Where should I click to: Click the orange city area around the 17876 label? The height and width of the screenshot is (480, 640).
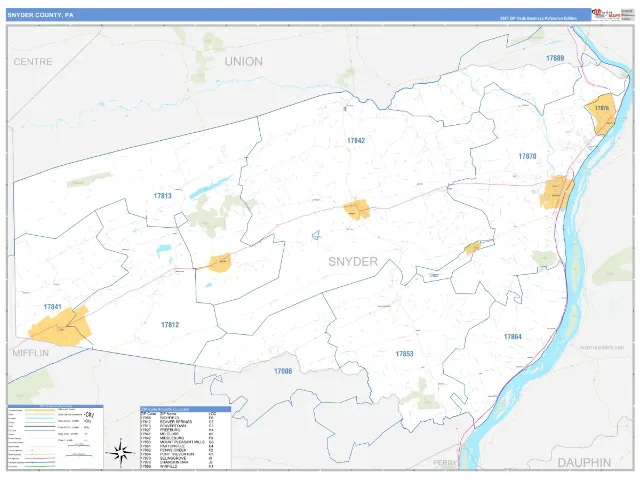601,114
